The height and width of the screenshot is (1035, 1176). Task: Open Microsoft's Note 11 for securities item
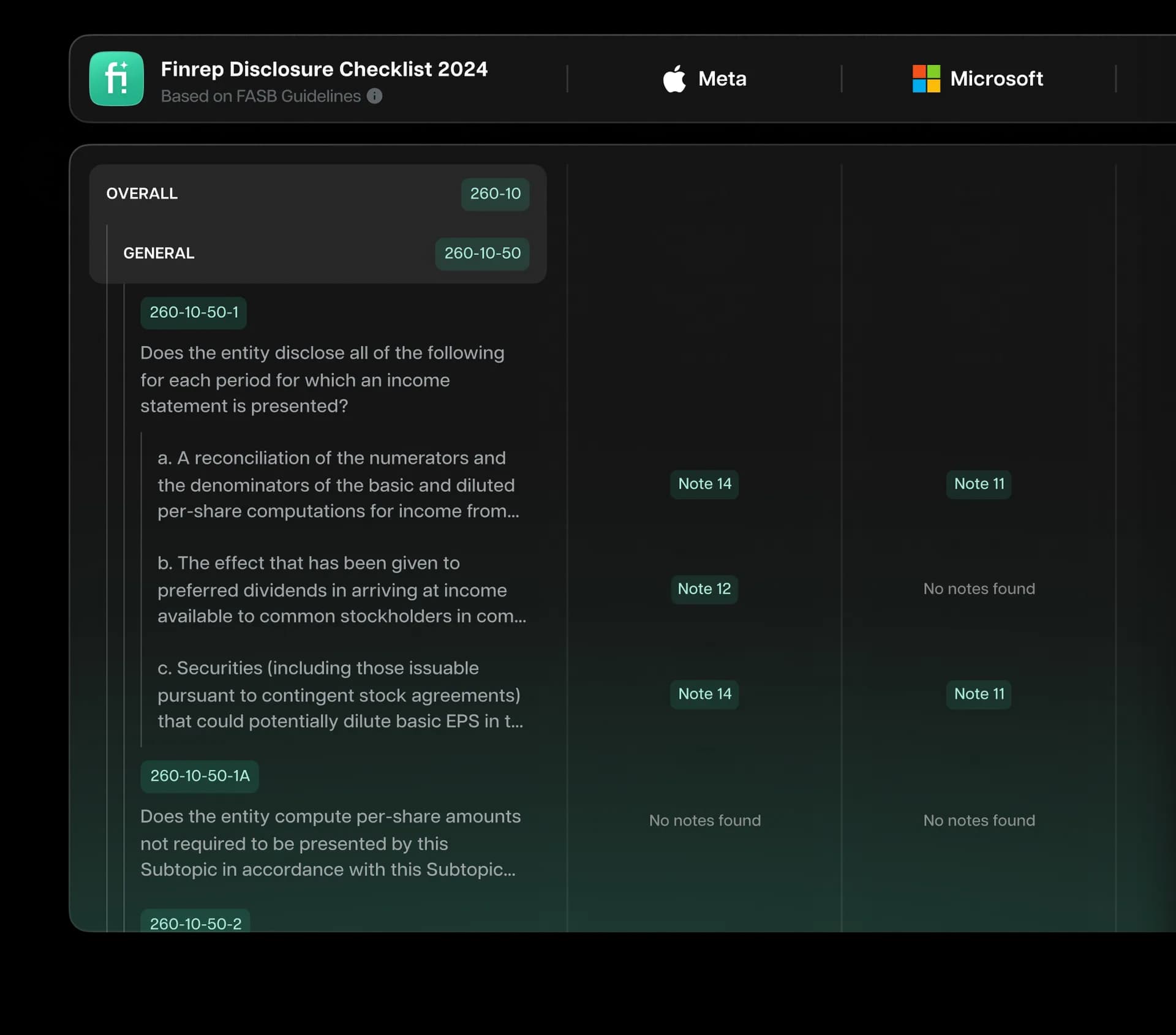tap(979, 694)
